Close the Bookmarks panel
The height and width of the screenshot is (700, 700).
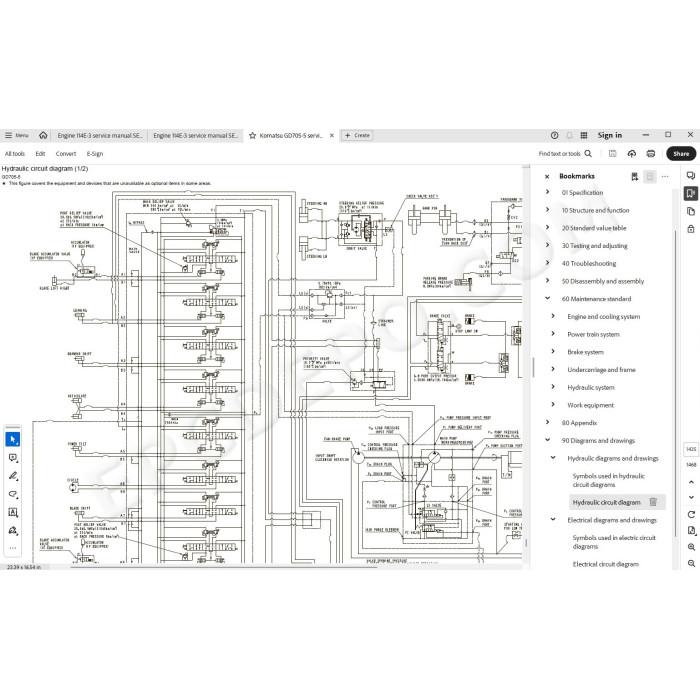pyautogui.click(x=547, y=177)
